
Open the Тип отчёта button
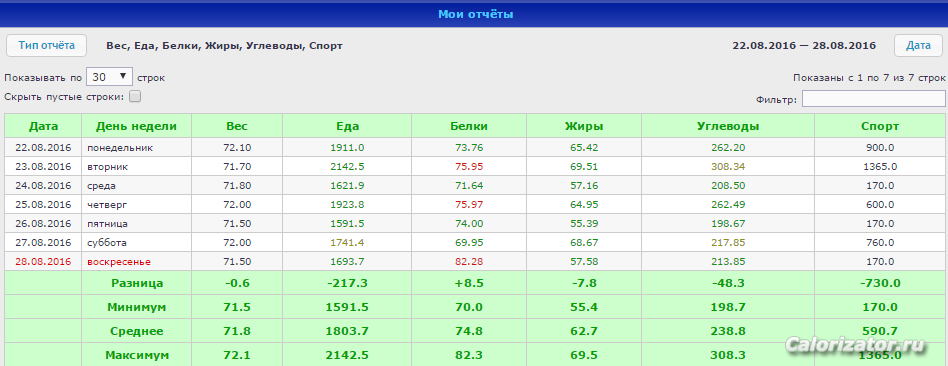pyautogui.click(x=47, y=45)
